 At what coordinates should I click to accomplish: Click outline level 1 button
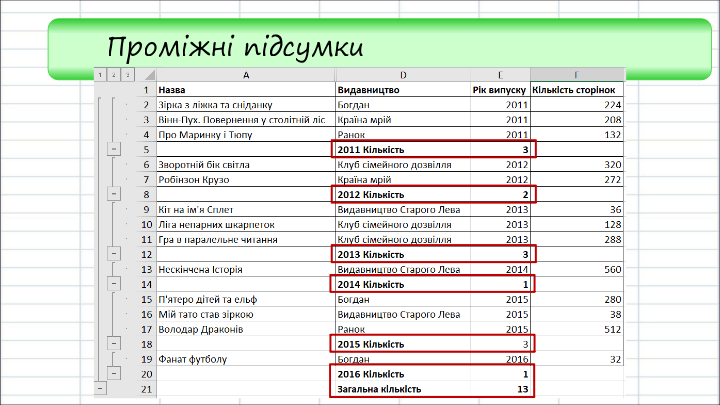coord(100,75)
